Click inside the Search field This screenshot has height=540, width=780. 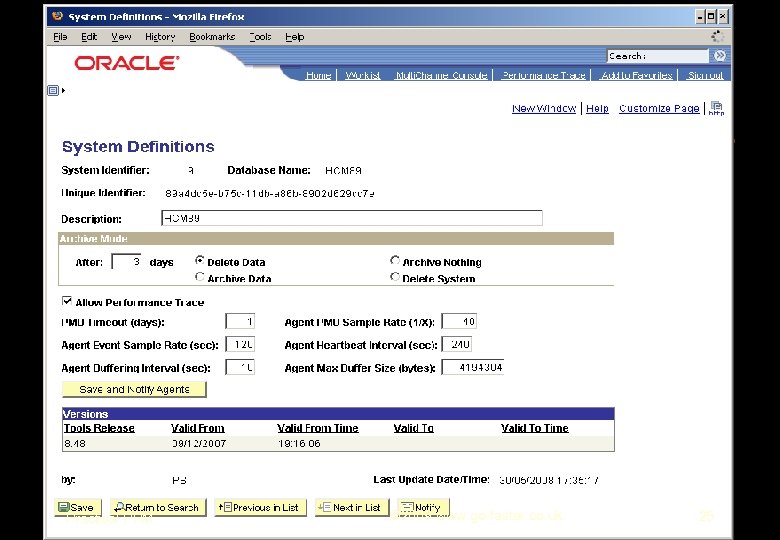658,56
